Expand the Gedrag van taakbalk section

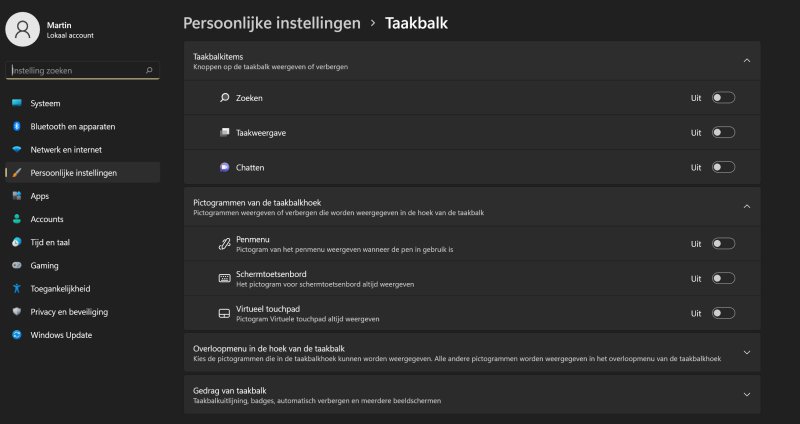(x=746, y=394)
